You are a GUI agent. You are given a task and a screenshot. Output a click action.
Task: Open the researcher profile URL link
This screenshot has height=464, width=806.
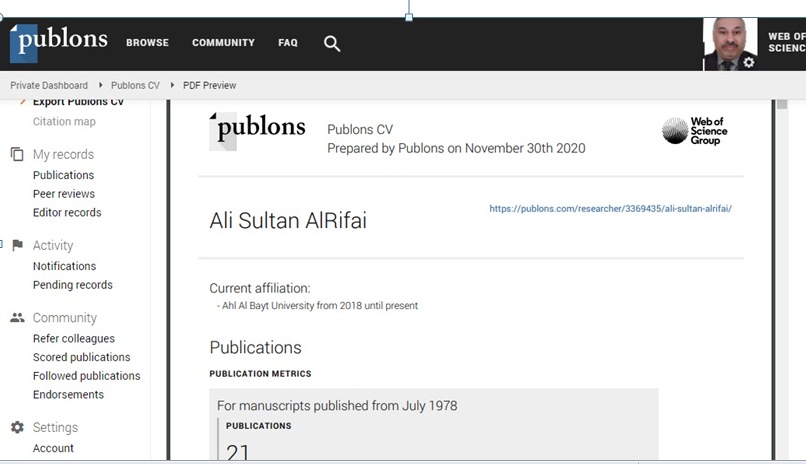610,209
